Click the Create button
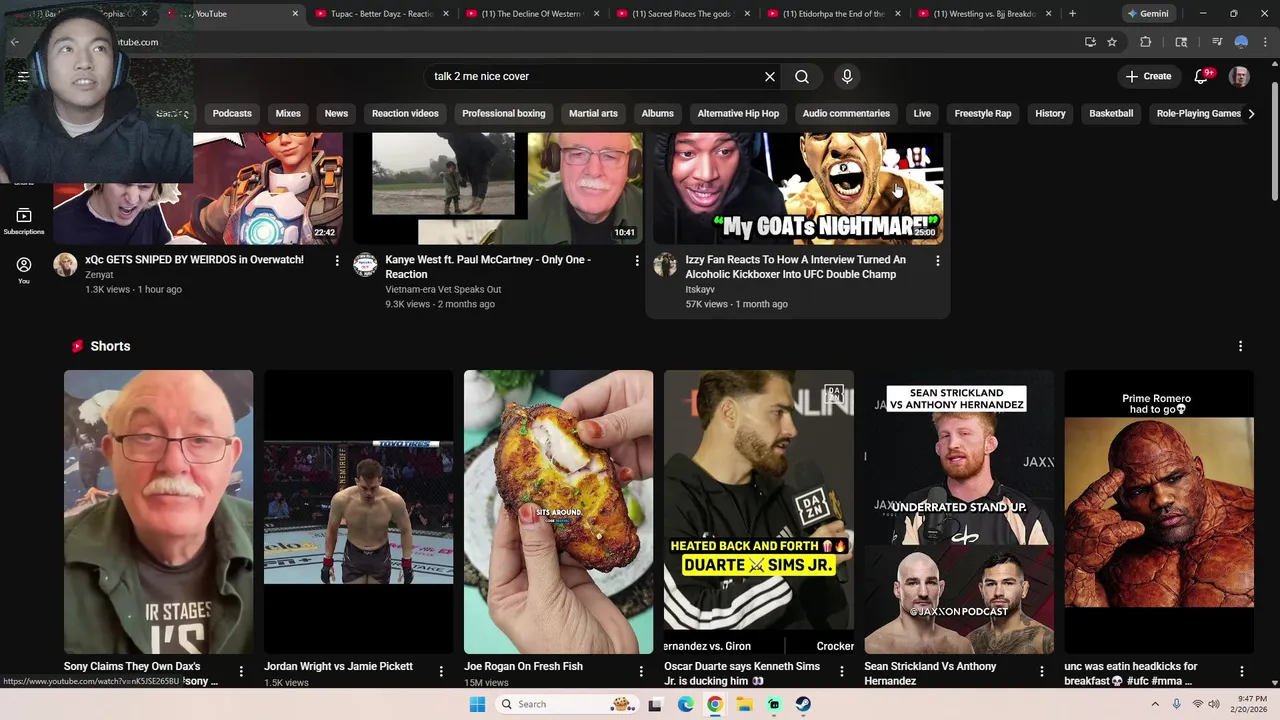The height and width of the screenshot is (720, 1280). (1148, 76)
